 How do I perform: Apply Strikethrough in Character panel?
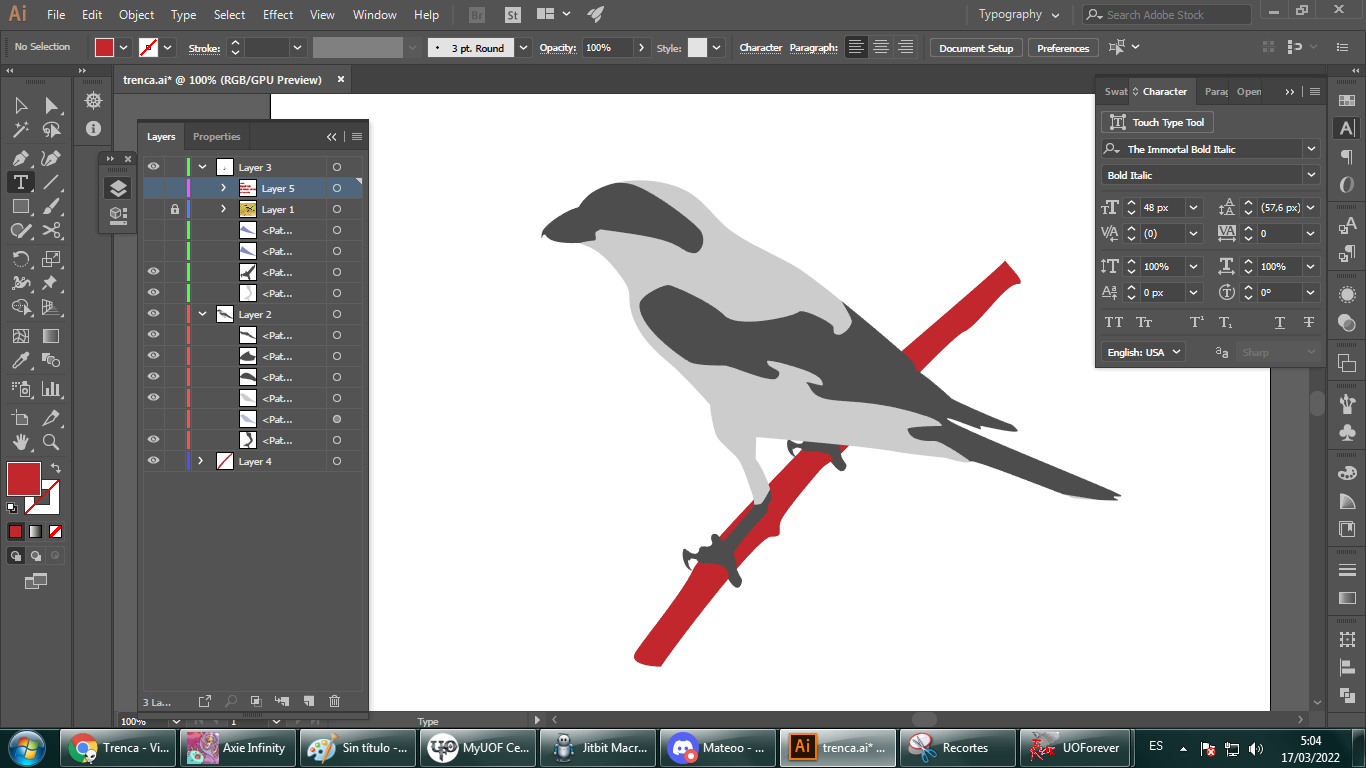1309,322
